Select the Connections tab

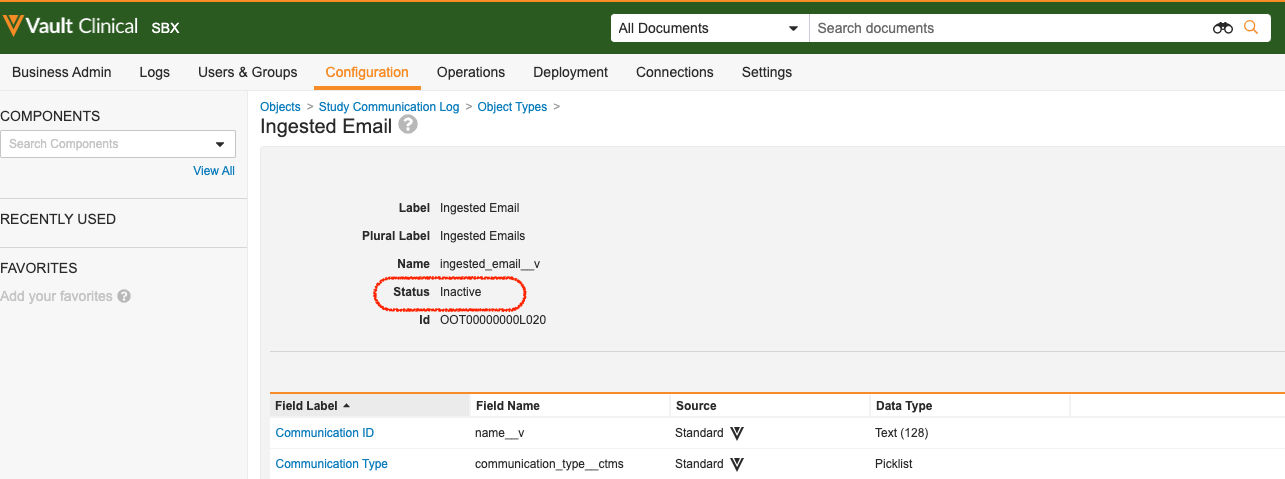(x=674, y=72)
